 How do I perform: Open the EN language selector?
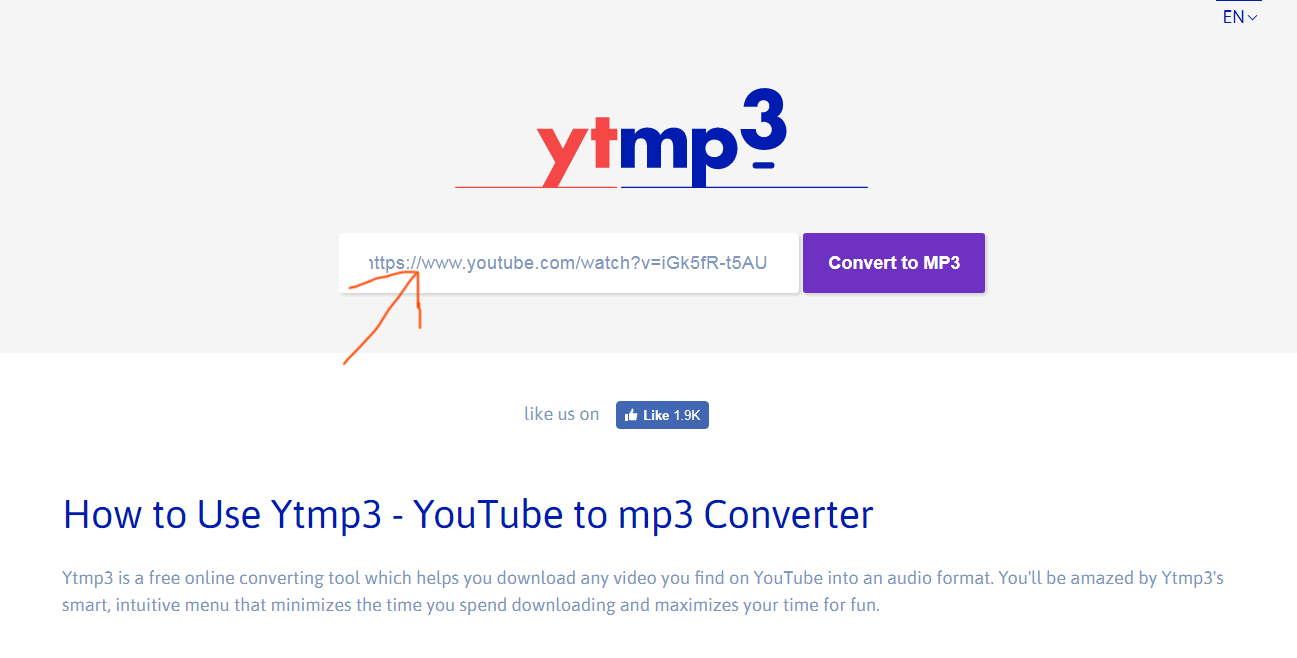[1240, 17]
